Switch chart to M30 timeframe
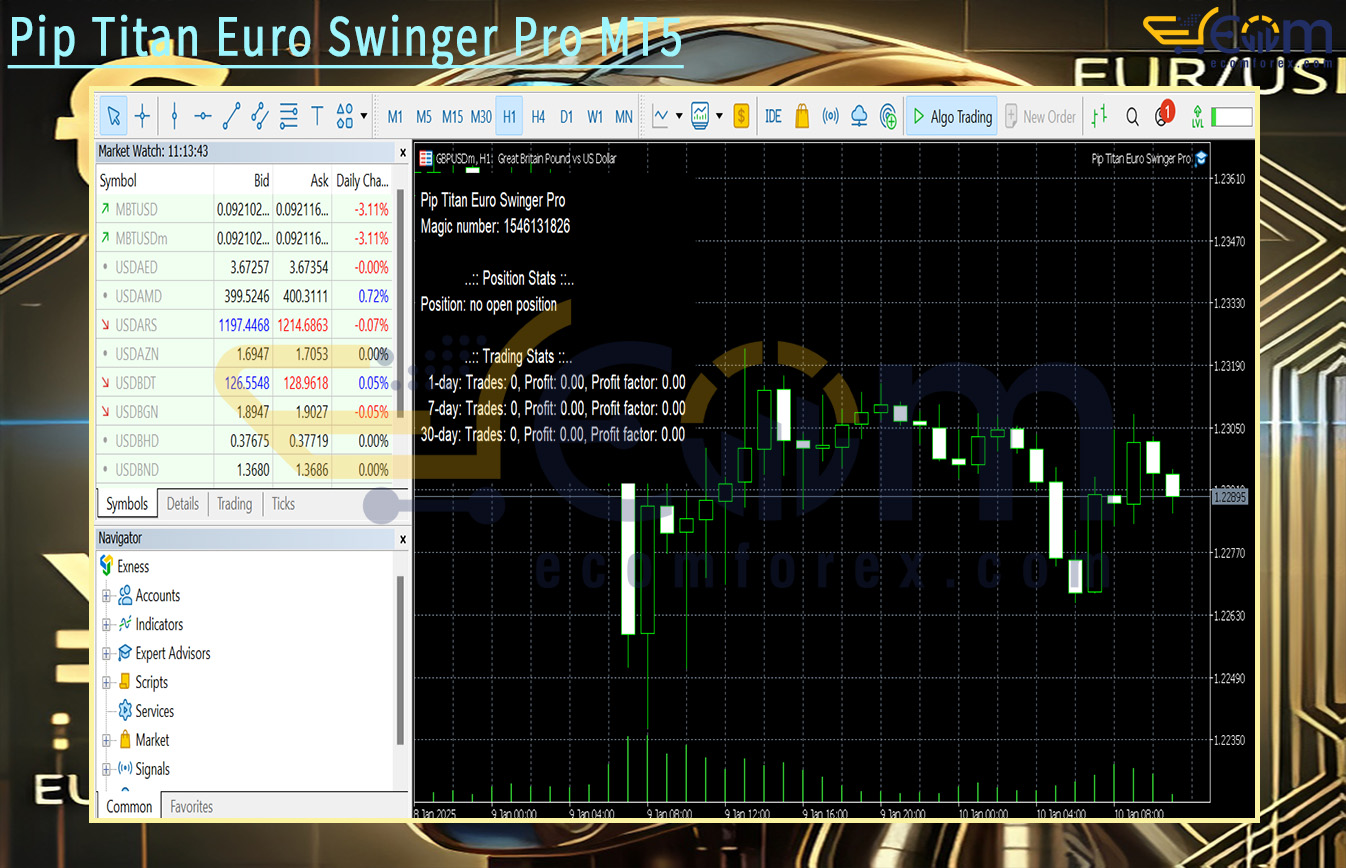Image resolution: width=1346 pixels, height=868 pixels. tap(481, 117)
